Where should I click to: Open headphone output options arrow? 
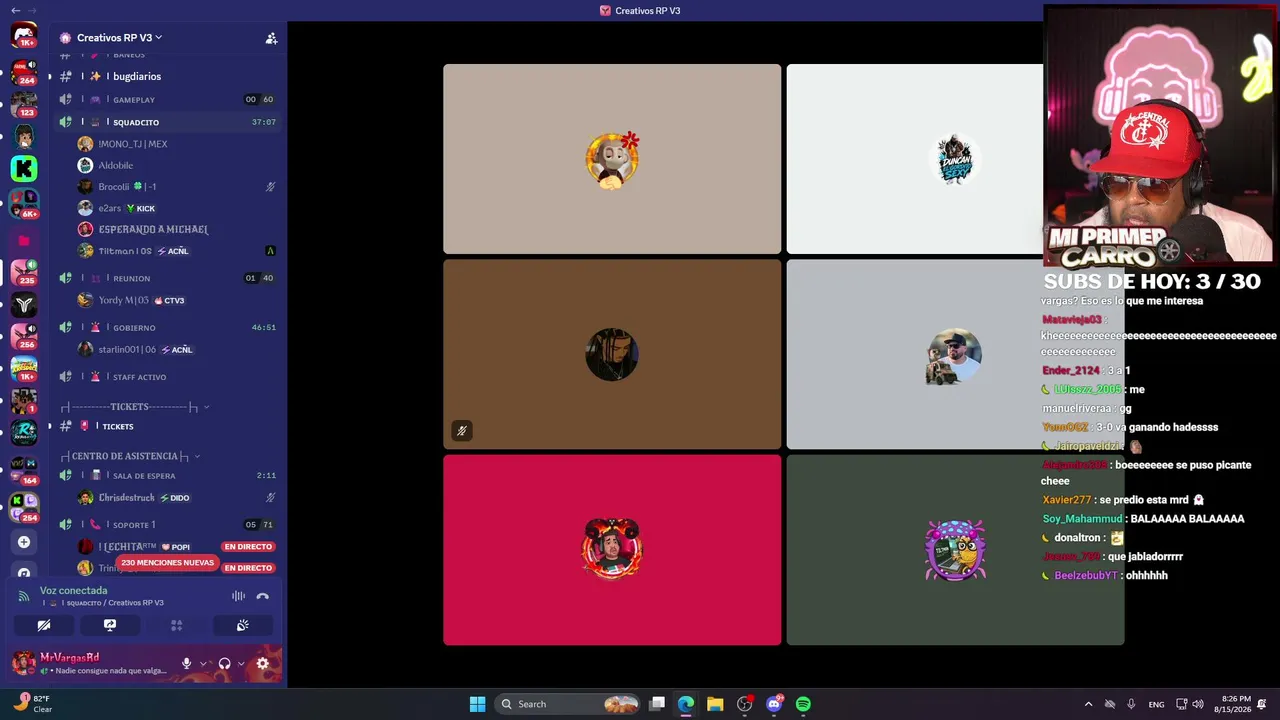[x=241, y=663]
